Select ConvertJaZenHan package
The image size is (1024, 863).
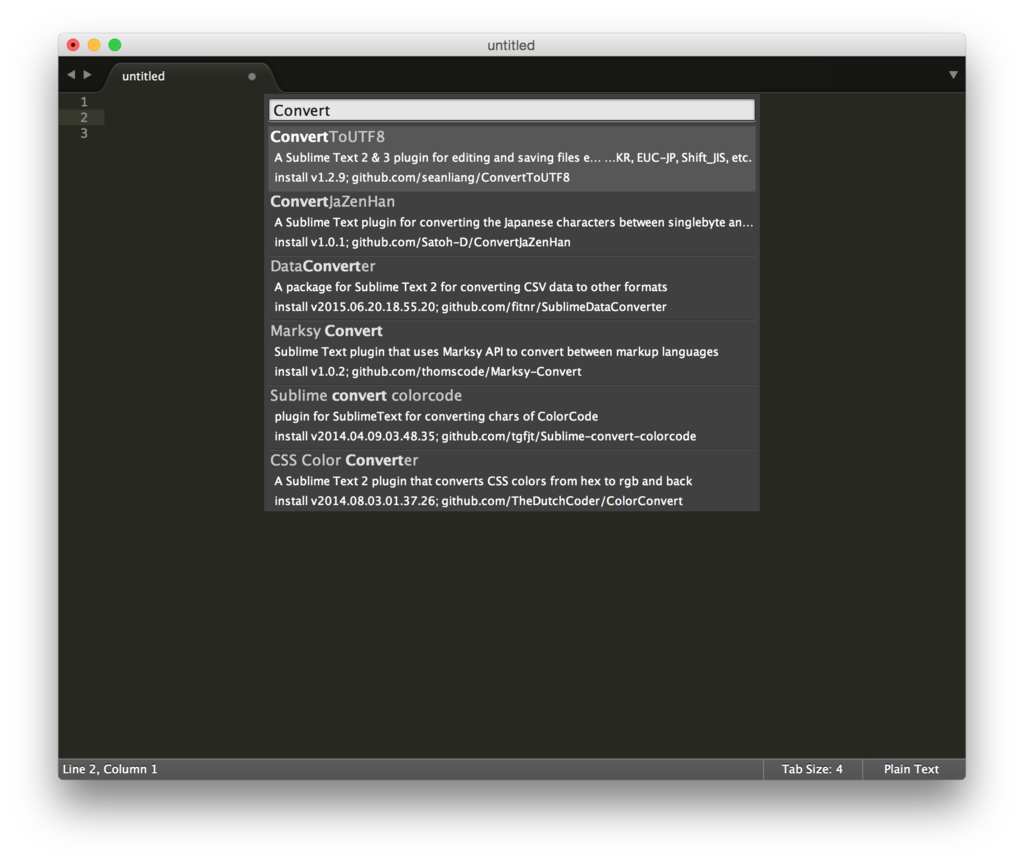(x=511, y=222)
